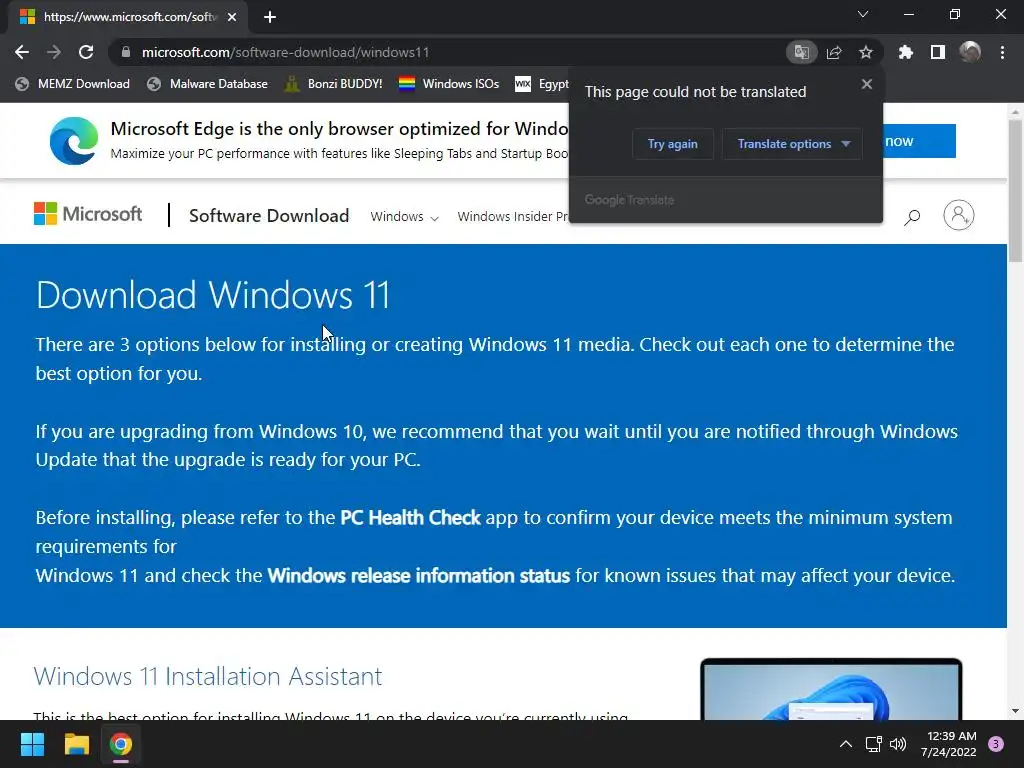Image resolution: width=1024 pixels, height=768 pixels.
Task: Click the forward navigation arrow
Action: (54, 52)
